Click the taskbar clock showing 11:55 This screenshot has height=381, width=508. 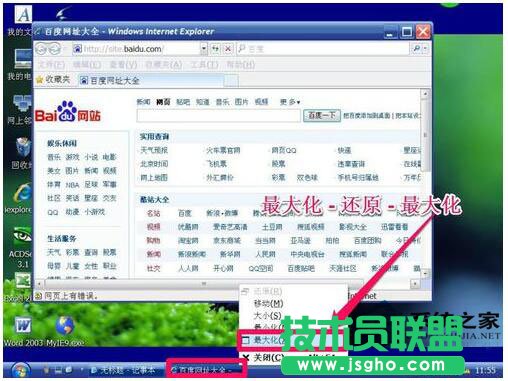click(x=485, y=370)
